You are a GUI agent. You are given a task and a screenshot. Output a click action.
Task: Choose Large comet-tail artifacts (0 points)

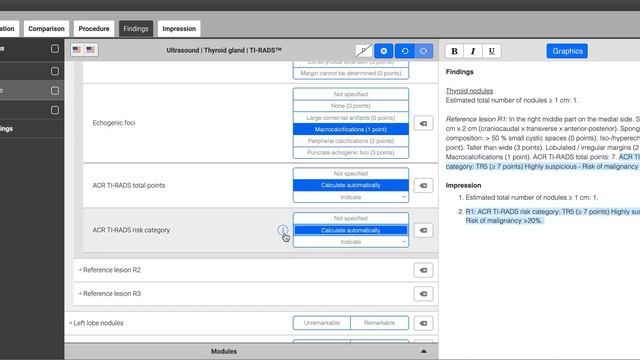[351, 118]
